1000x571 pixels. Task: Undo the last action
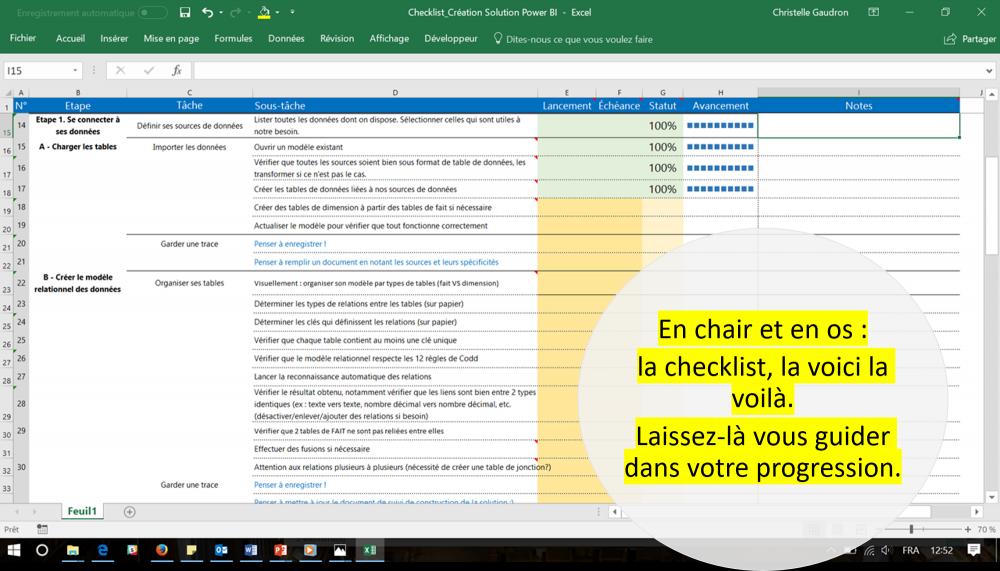[207, 12]
